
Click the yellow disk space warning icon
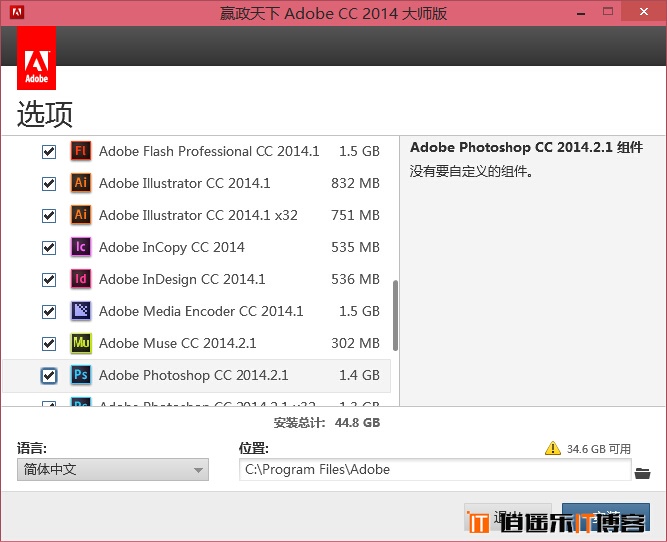pos(553,448)
